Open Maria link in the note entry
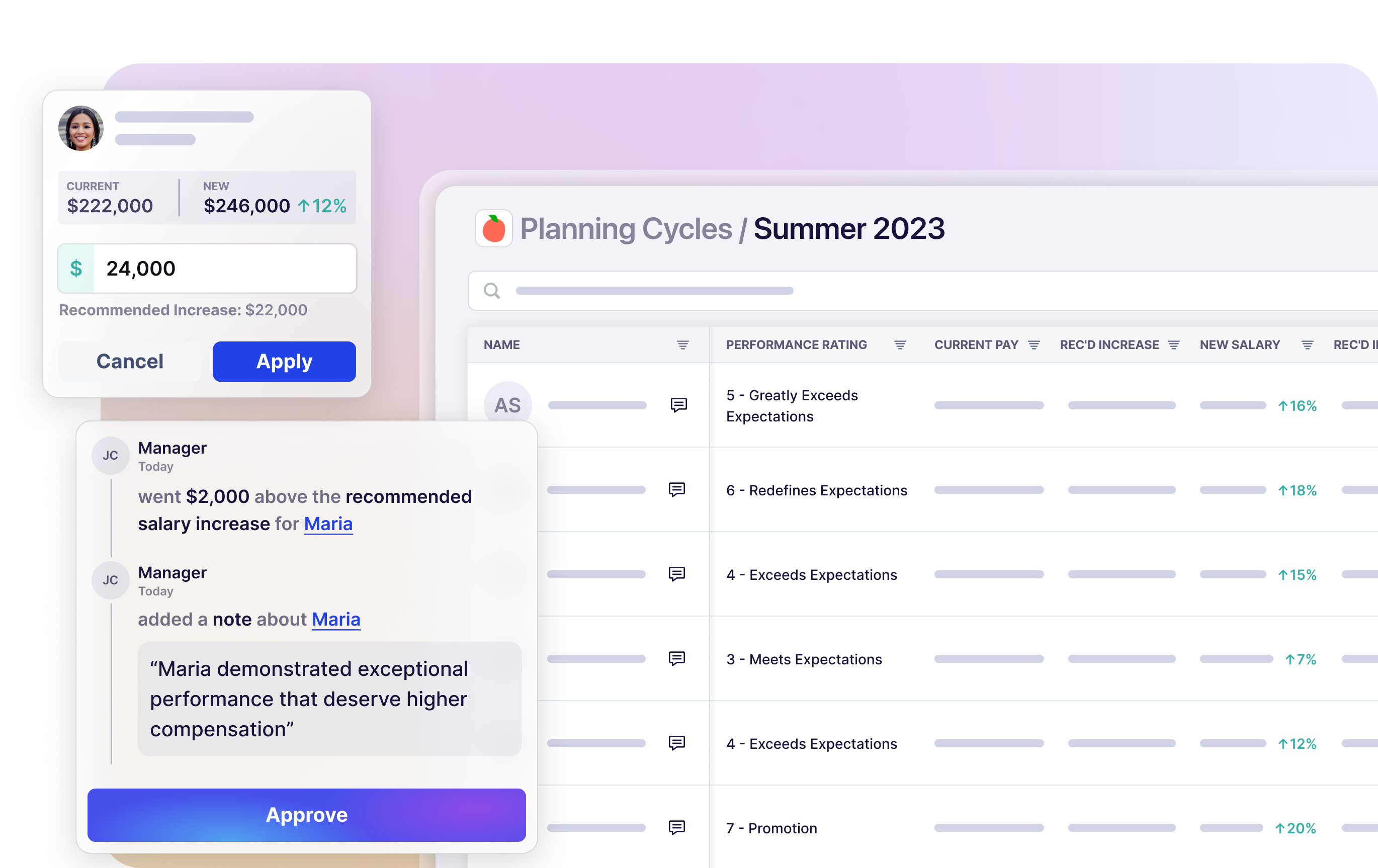Image resolution: width=1378 pixels, height=868 pixels. click(x=336, y=620)
